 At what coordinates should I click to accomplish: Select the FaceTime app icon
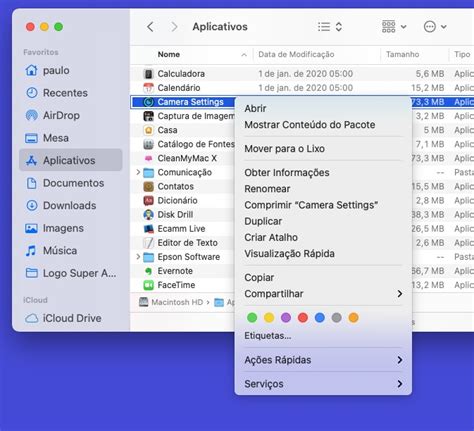[148, 285]
